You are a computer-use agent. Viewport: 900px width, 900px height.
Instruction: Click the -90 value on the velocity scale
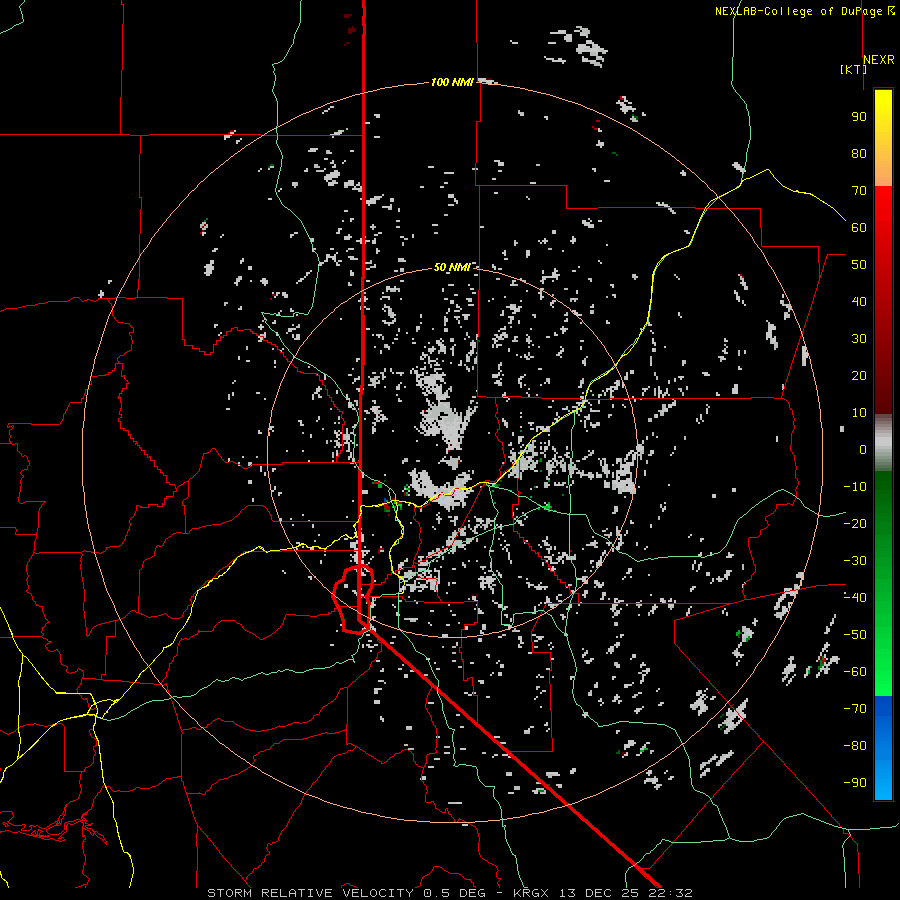(x=855, y=783)
